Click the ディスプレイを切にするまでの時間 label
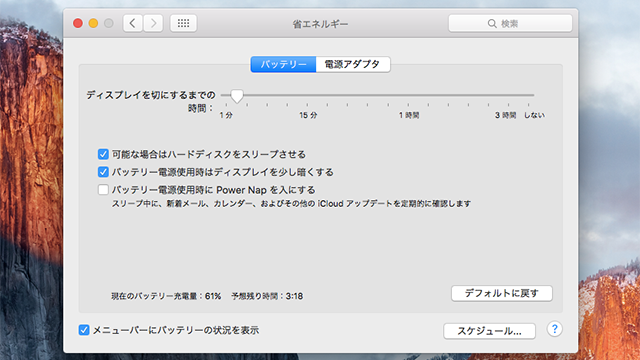Screen dimensions: 640x360 click(x=151, y=101)
